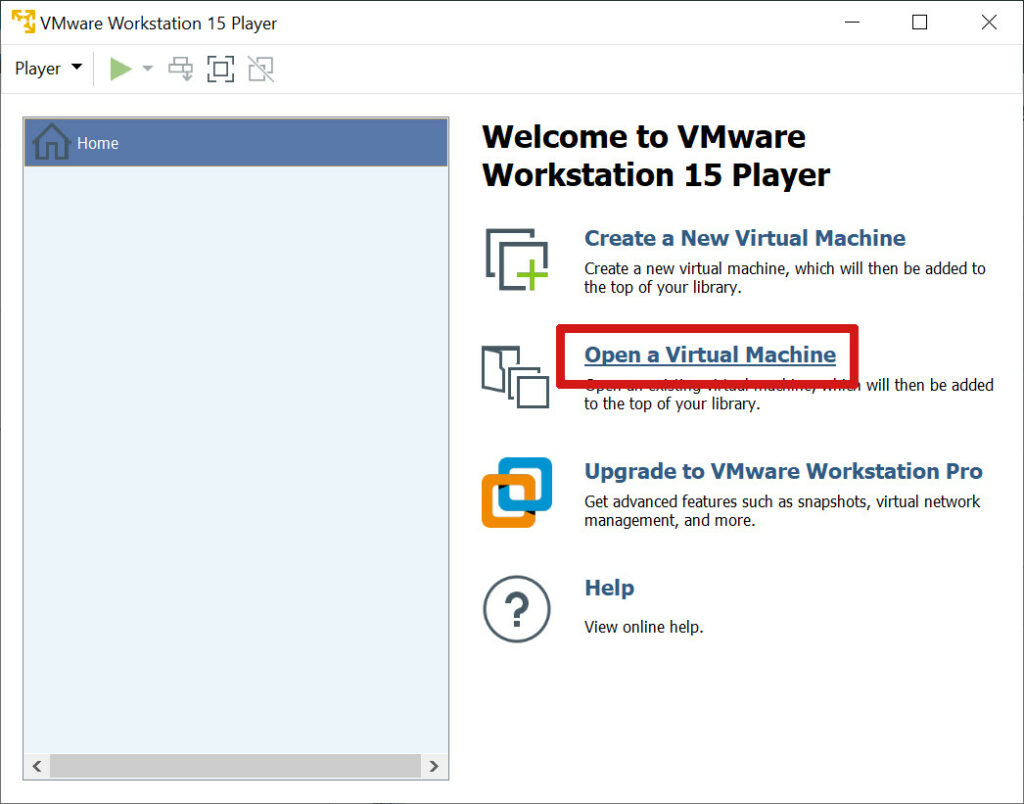Click the library scrollbar left arrow

point(37,766)
